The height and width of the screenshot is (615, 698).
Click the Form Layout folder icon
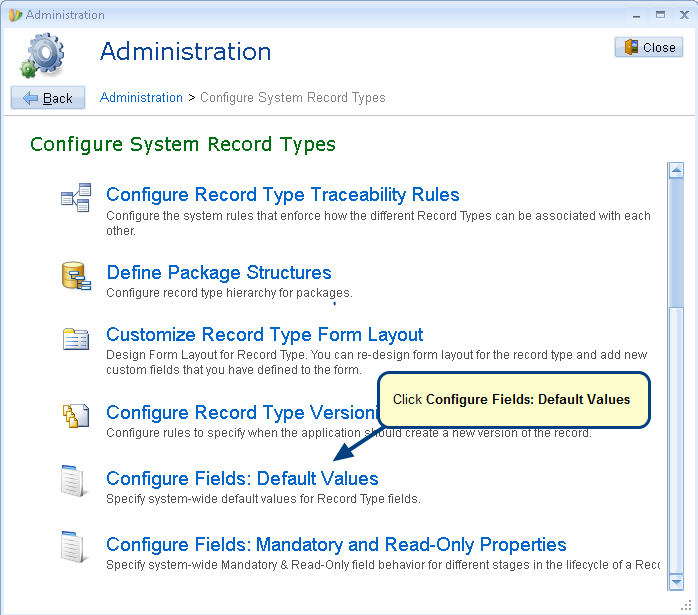coord(76,339)
